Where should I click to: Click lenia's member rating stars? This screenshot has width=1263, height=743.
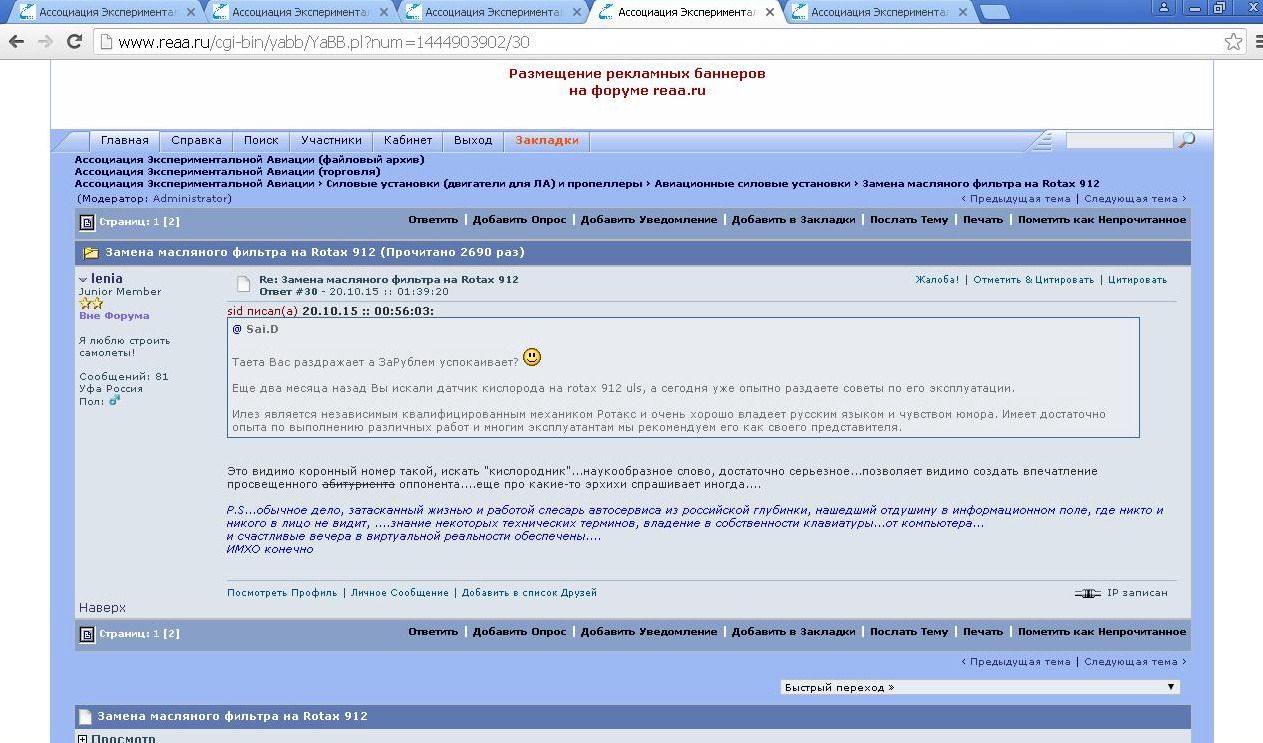pyautogui.click(x=91, y=303)
